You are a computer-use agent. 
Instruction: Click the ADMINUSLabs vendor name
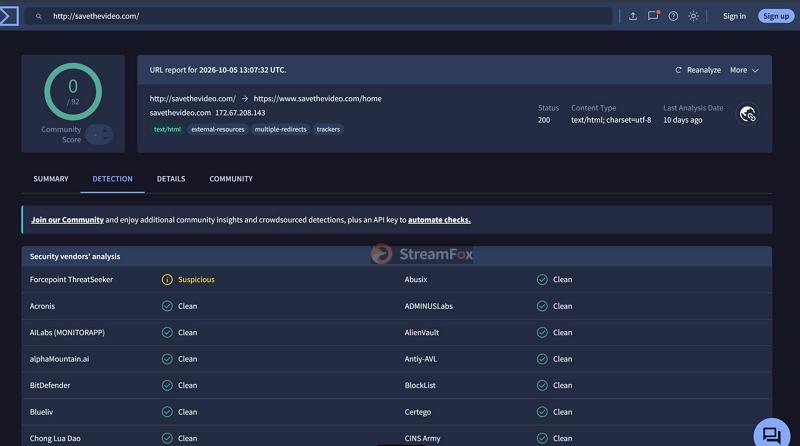429,306
